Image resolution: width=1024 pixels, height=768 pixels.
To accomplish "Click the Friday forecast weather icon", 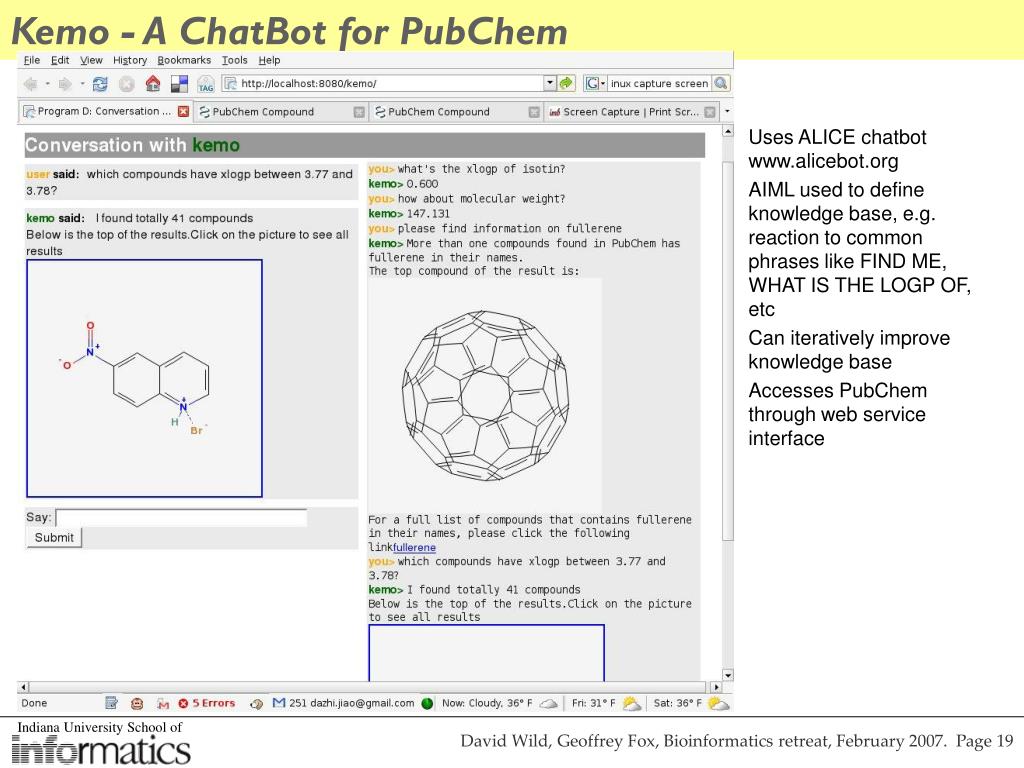I will [x=631, y=703].
